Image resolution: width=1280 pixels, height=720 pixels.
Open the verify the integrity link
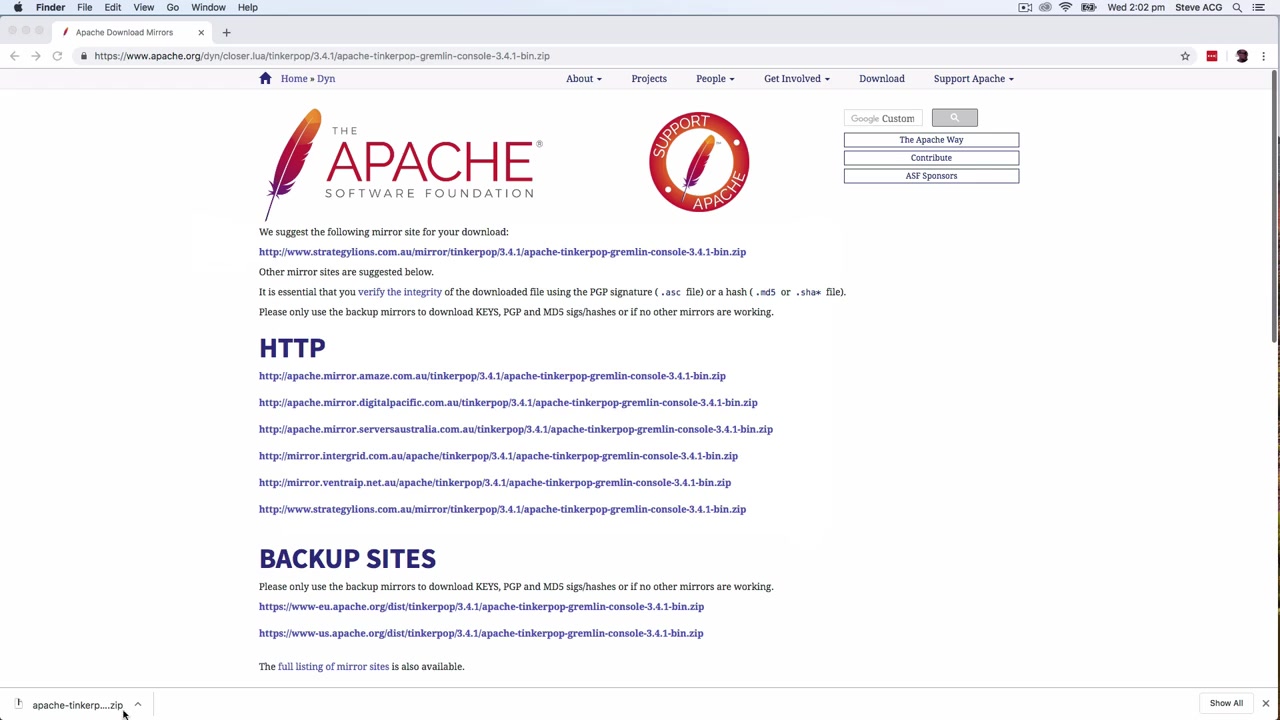click(x=400, y=292)
